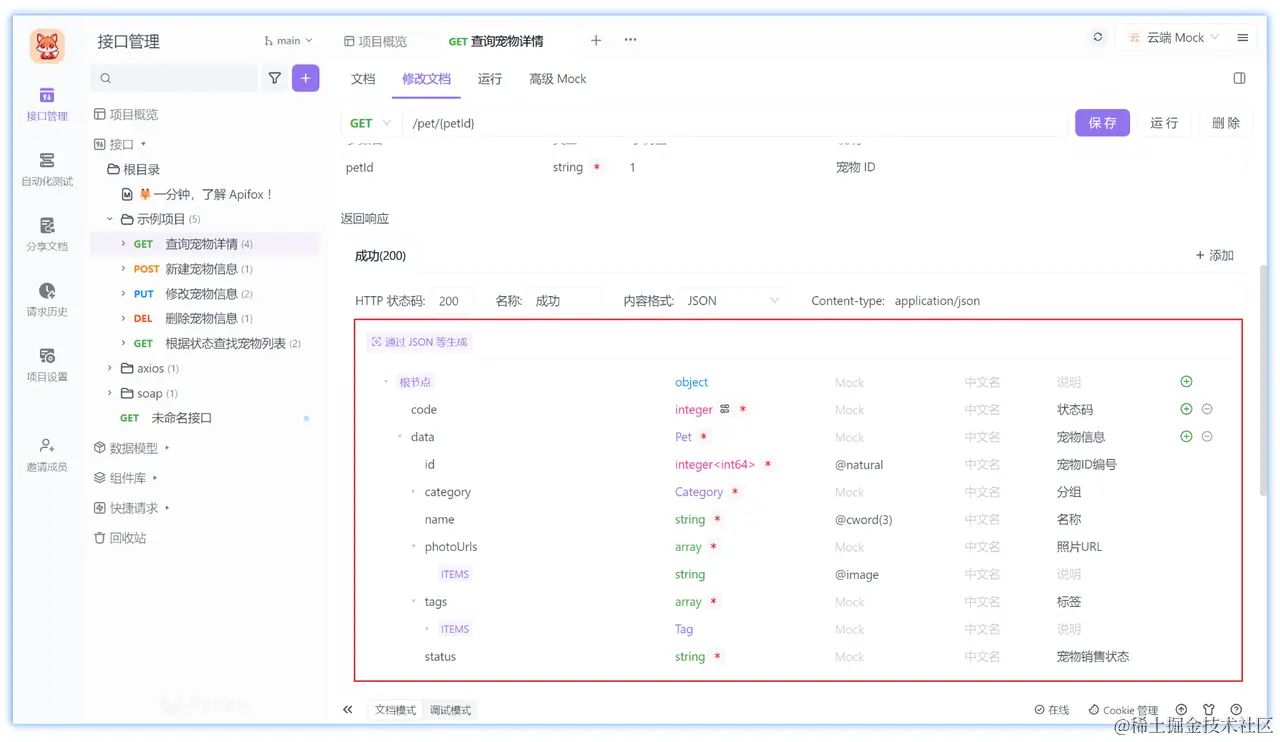Click the refresh icon near 云端 Mock
Screen dimensions: 1280x742
coord(1098,38)
